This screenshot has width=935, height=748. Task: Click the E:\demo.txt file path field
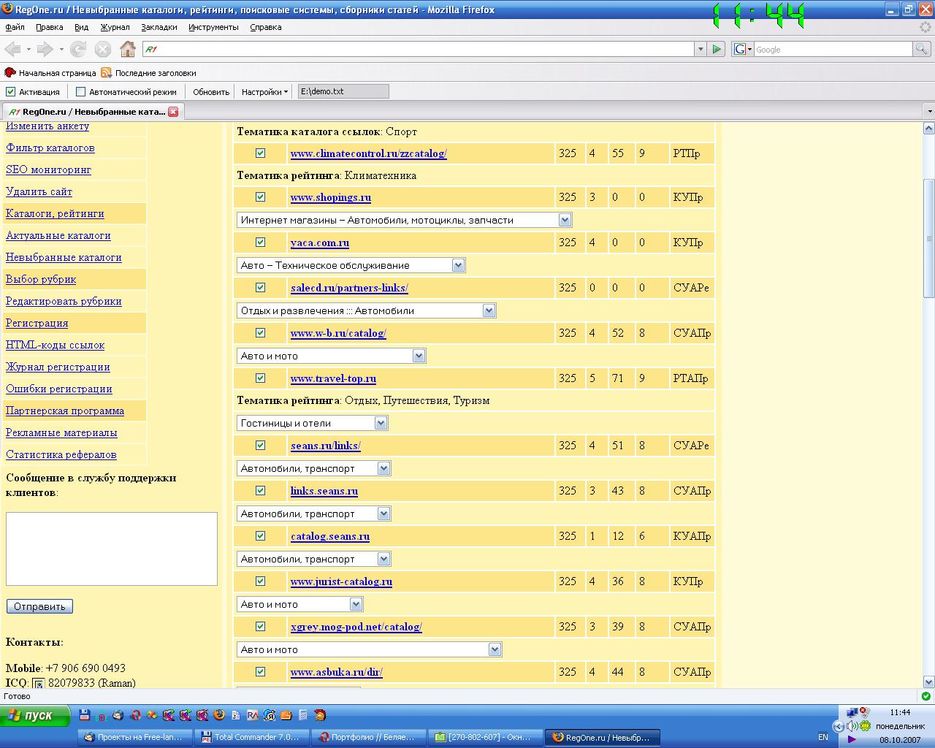343,91
